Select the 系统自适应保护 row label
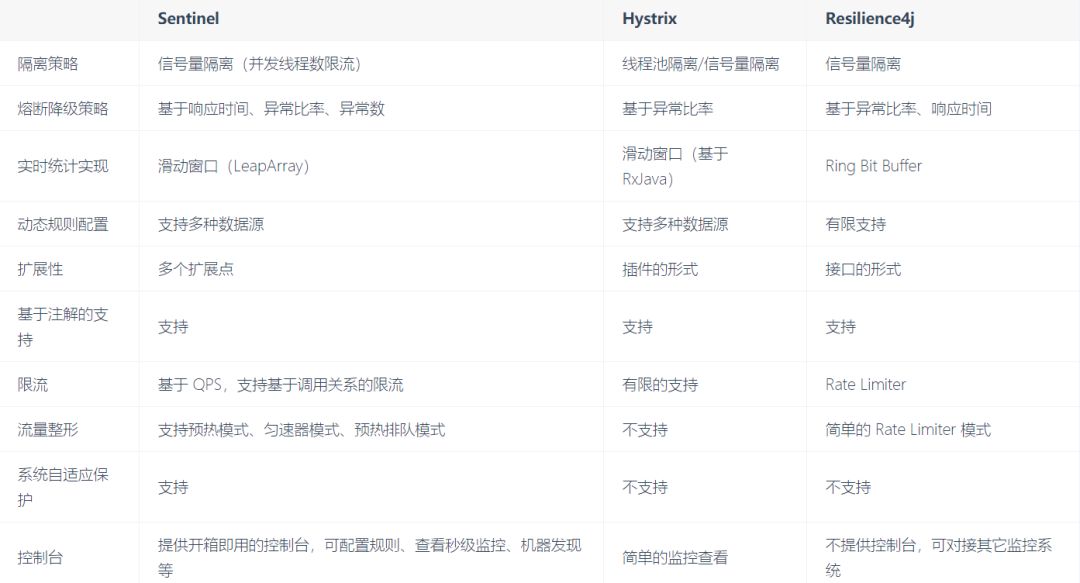The width and height of the screenshot is (1080, 583). 63,487
